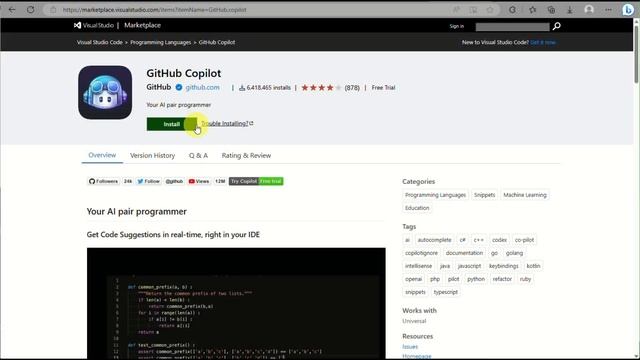Click the openai tag
The height and width of the screenshot is (360, 640).
[x=413, y=279]
